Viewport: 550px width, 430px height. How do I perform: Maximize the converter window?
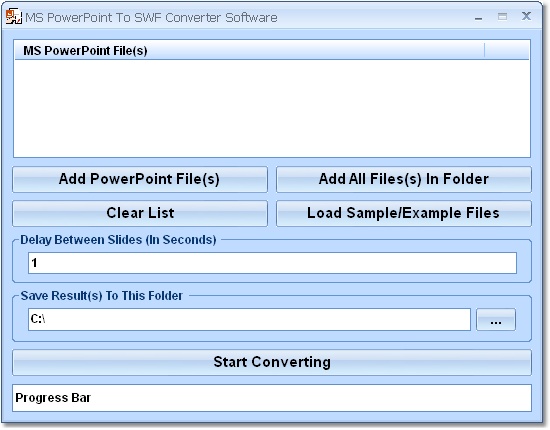502,16
